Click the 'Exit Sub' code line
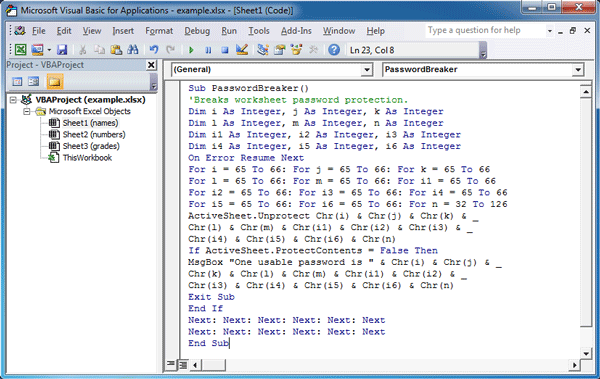The height and width of the screenshot is (379, 600). 211,297
